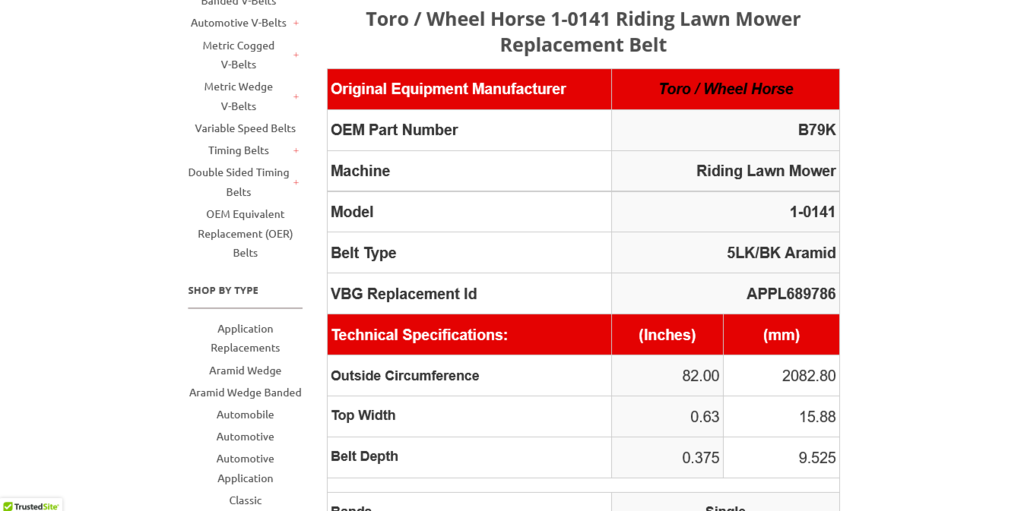Open Aramid Wedge type link
This screenshot has height=511, width=1024.
[245, 370]
